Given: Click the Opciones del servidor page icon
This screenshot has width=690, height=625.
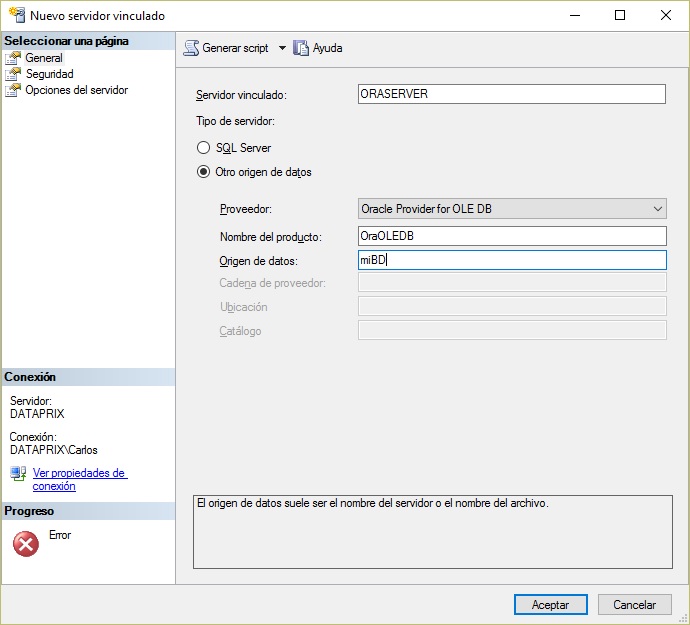Looking at the screenshot, I should [13, 90].
